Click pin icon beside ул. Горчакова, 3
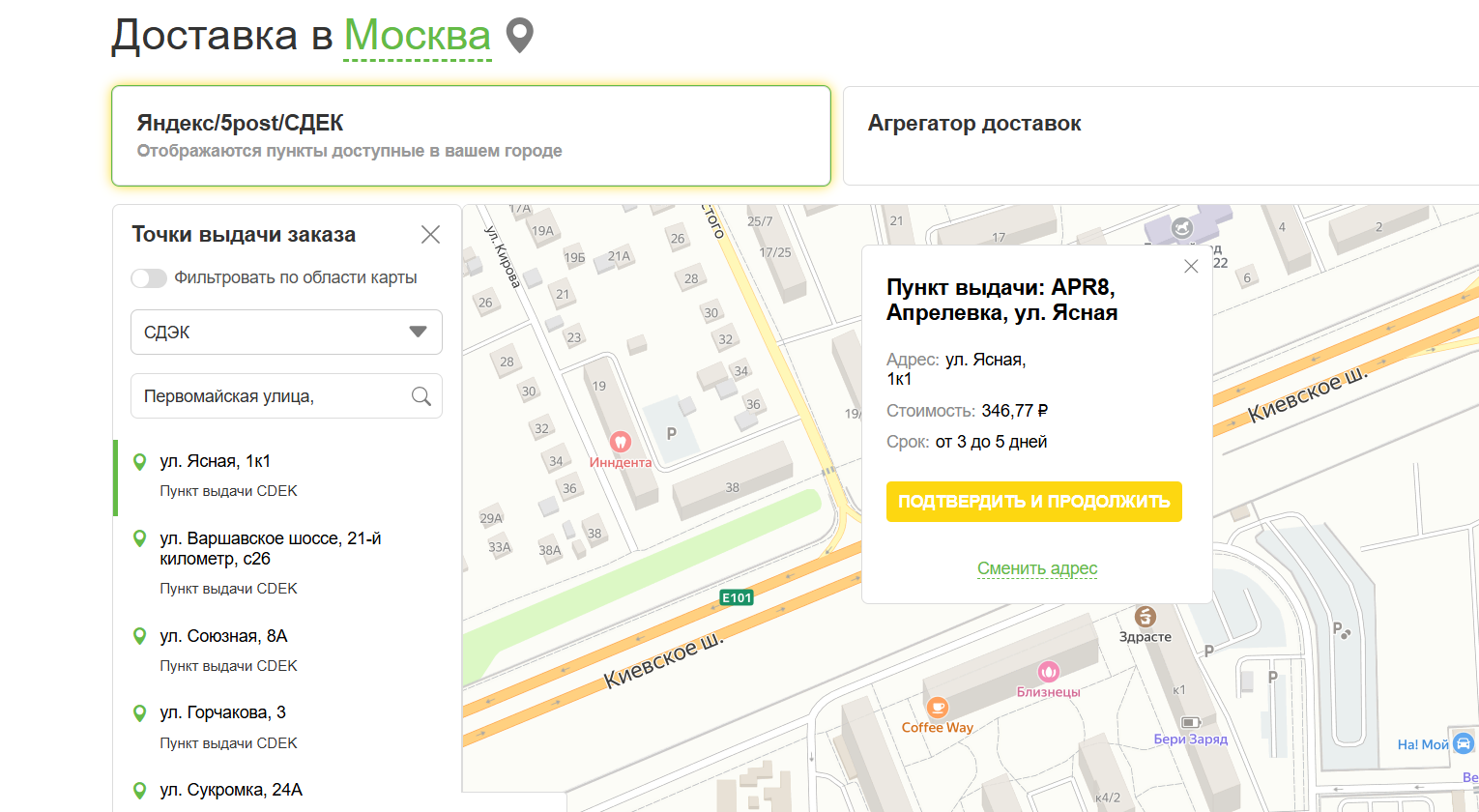 140,713
